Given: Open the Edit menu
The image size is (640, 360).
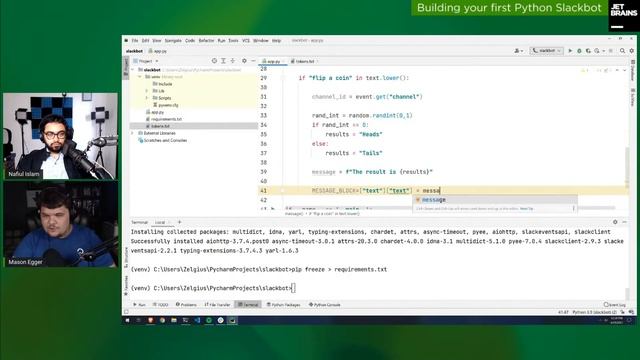Looking at the screenshot, I should click(145, 40).
